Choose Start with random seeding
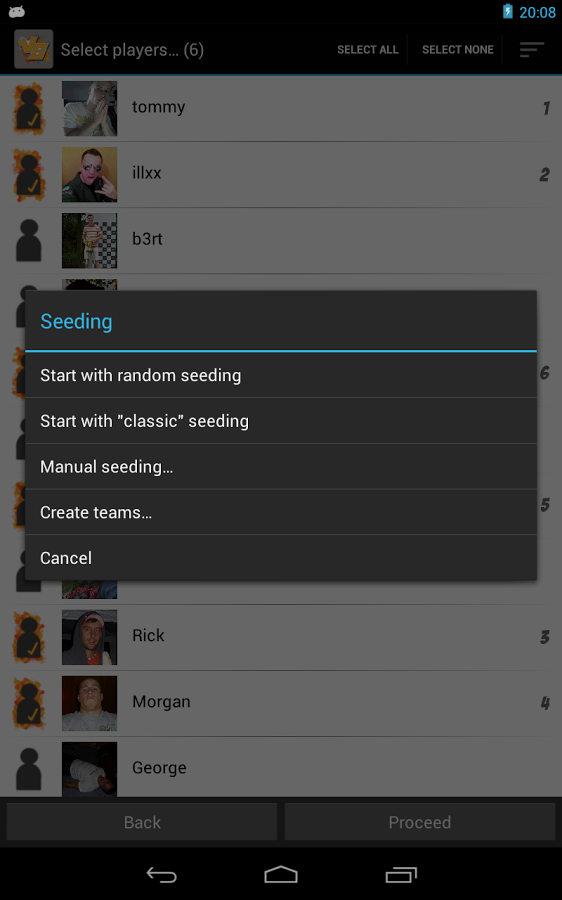 [281, 375]
